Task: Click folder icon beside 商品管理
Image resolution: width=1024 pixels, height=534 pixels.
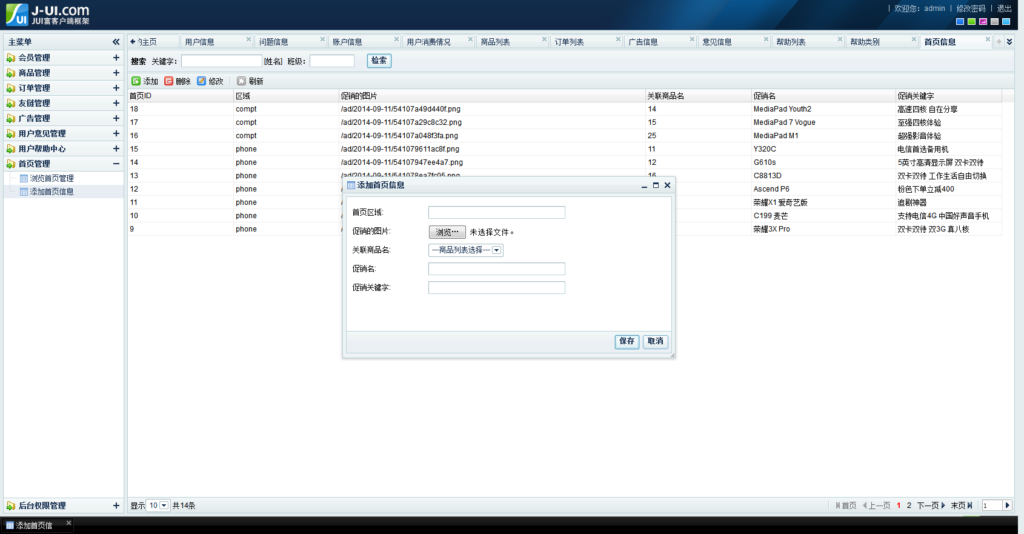Action: coord(11,72)
